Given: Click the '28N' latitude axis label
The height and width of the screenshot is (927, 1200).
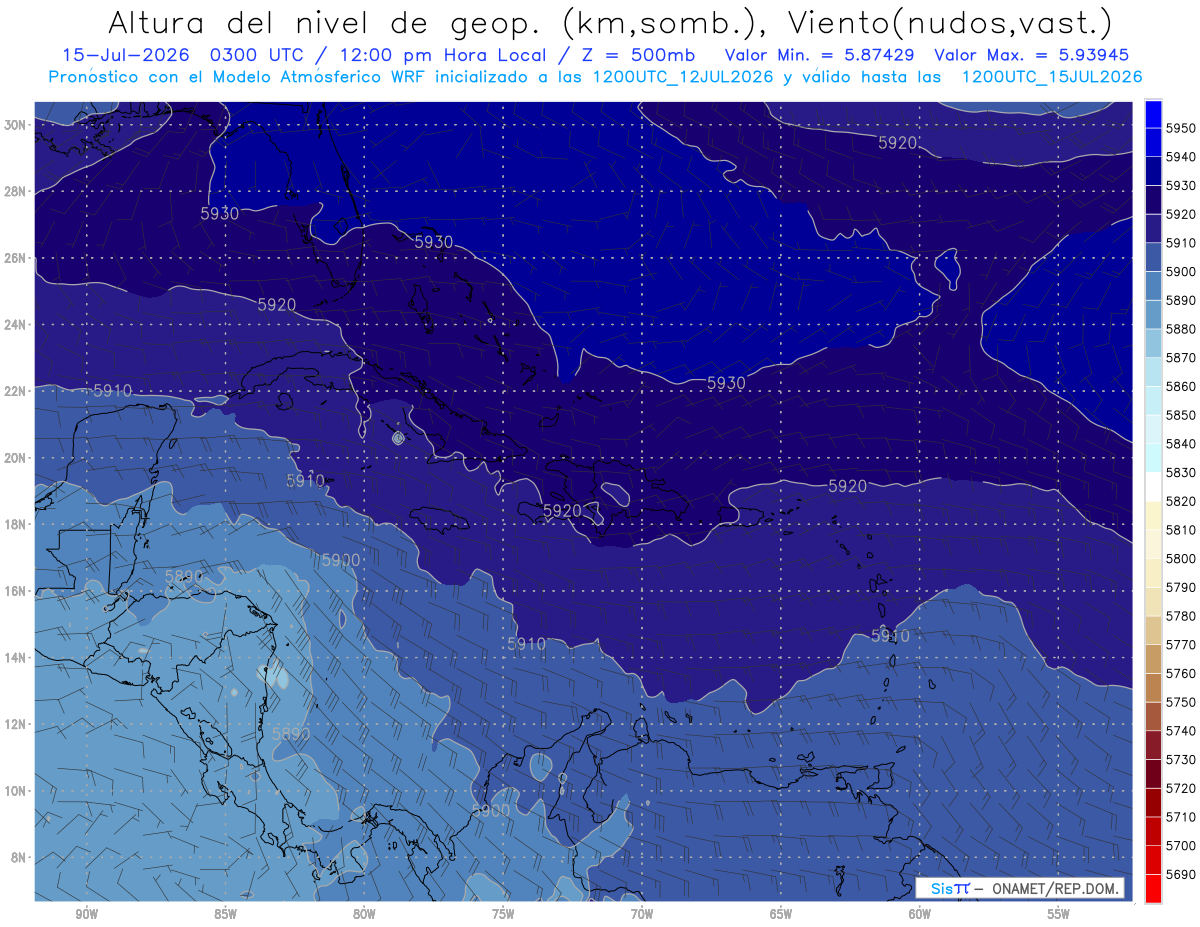Looking at the screenshot, I should click(x=16, y=191).
